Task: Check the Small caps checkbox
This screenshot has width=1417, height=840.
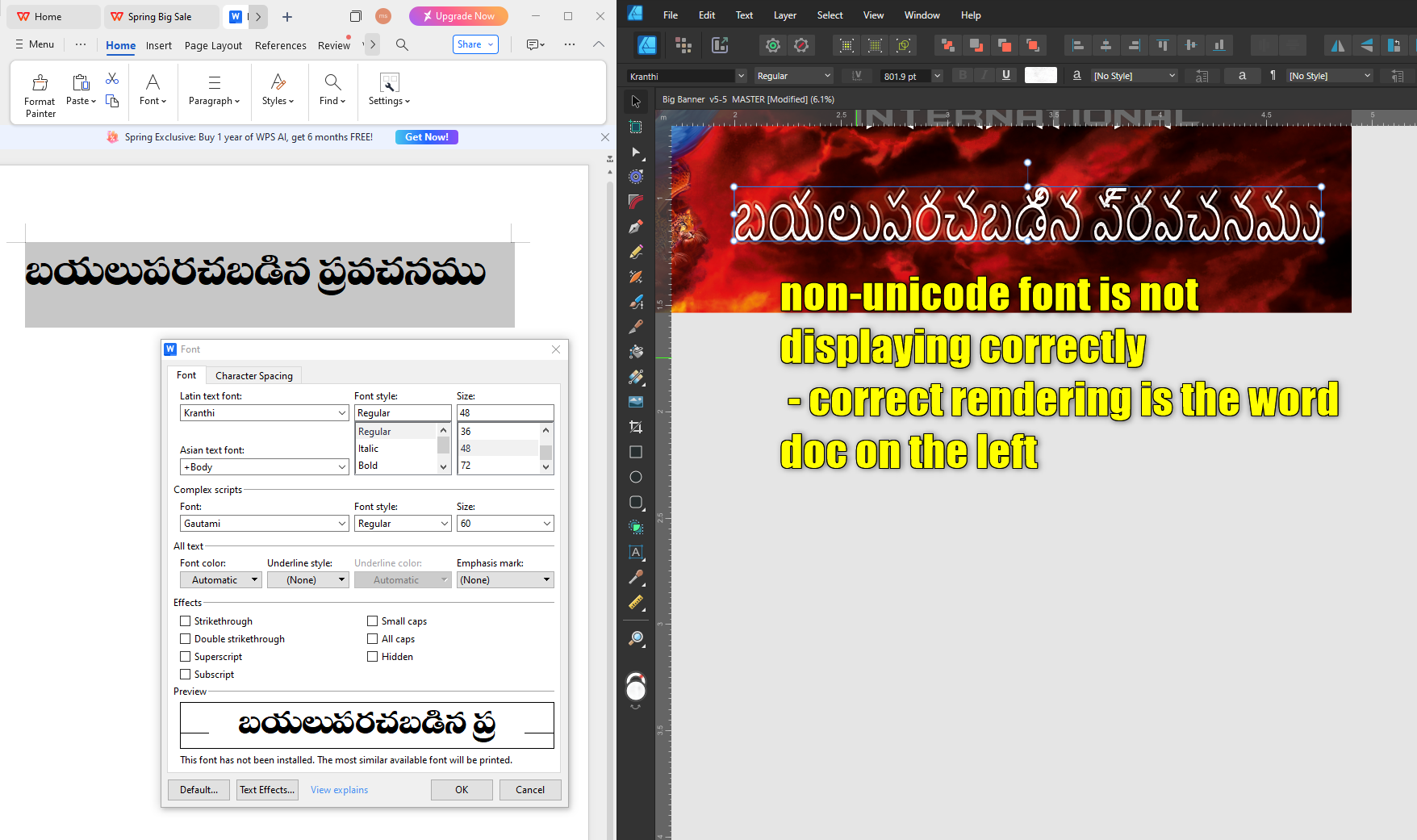Action: [x=373, y=621]
